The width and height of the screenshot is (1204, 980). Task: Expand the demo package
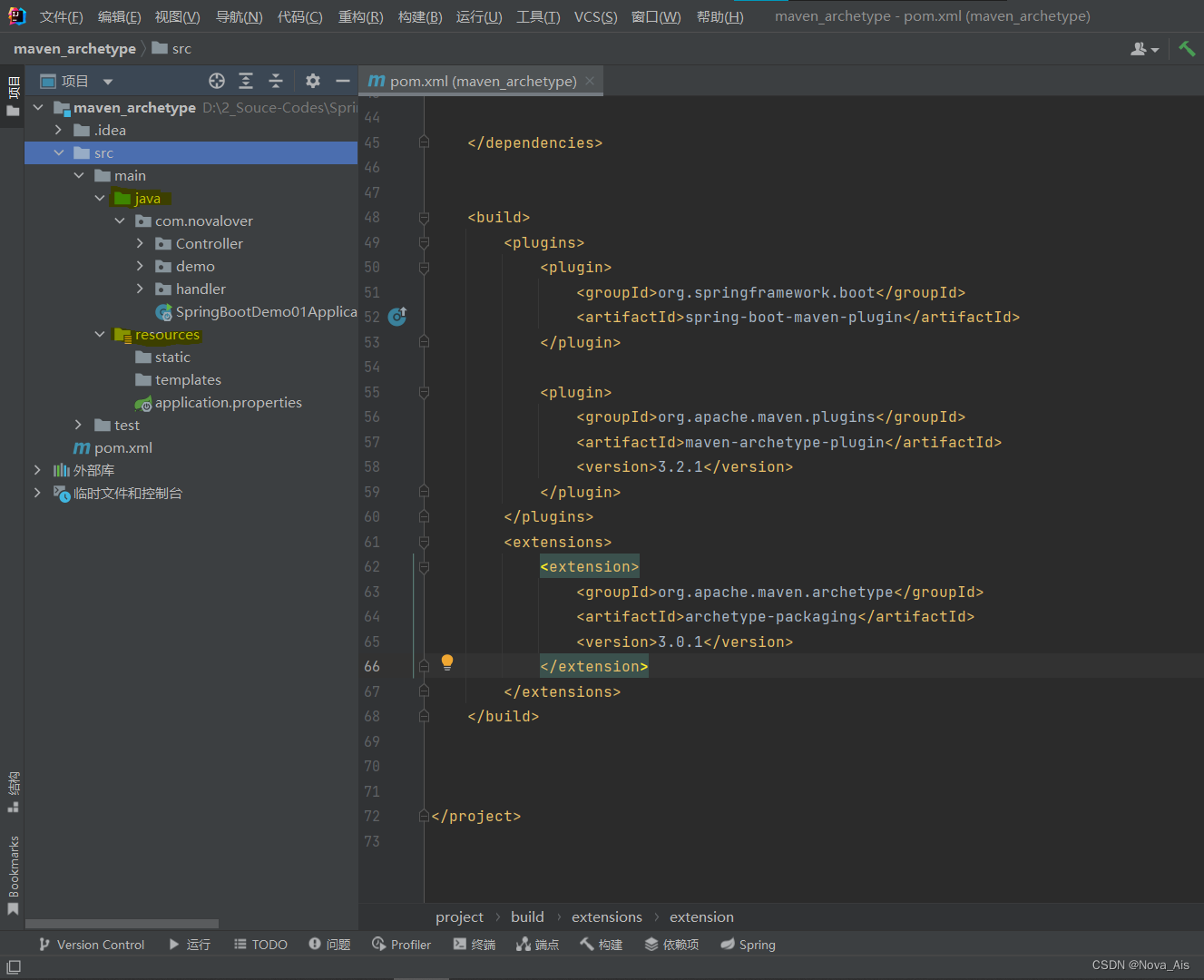pos(140,266)
